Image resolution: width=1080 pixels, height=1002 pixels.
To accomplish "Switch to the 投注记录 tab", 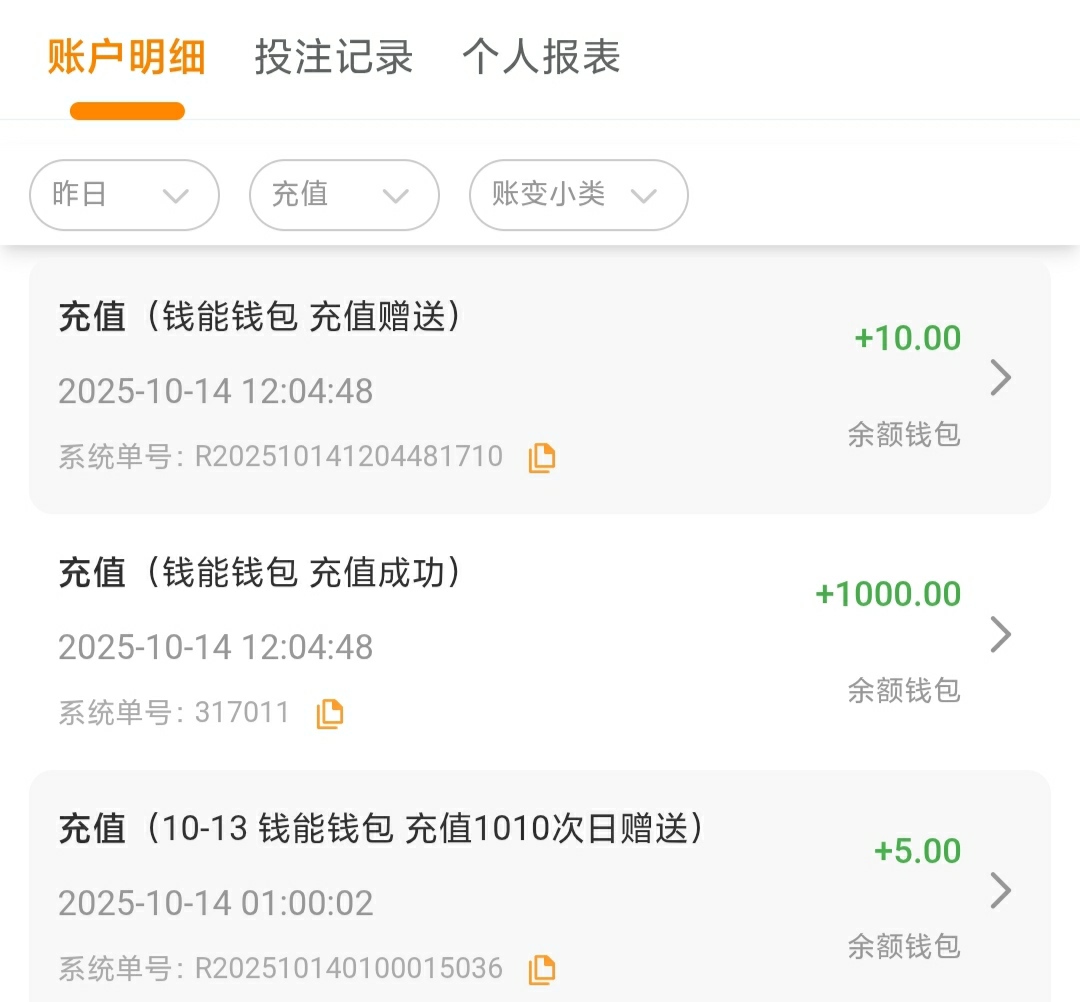I will [334, 58].
